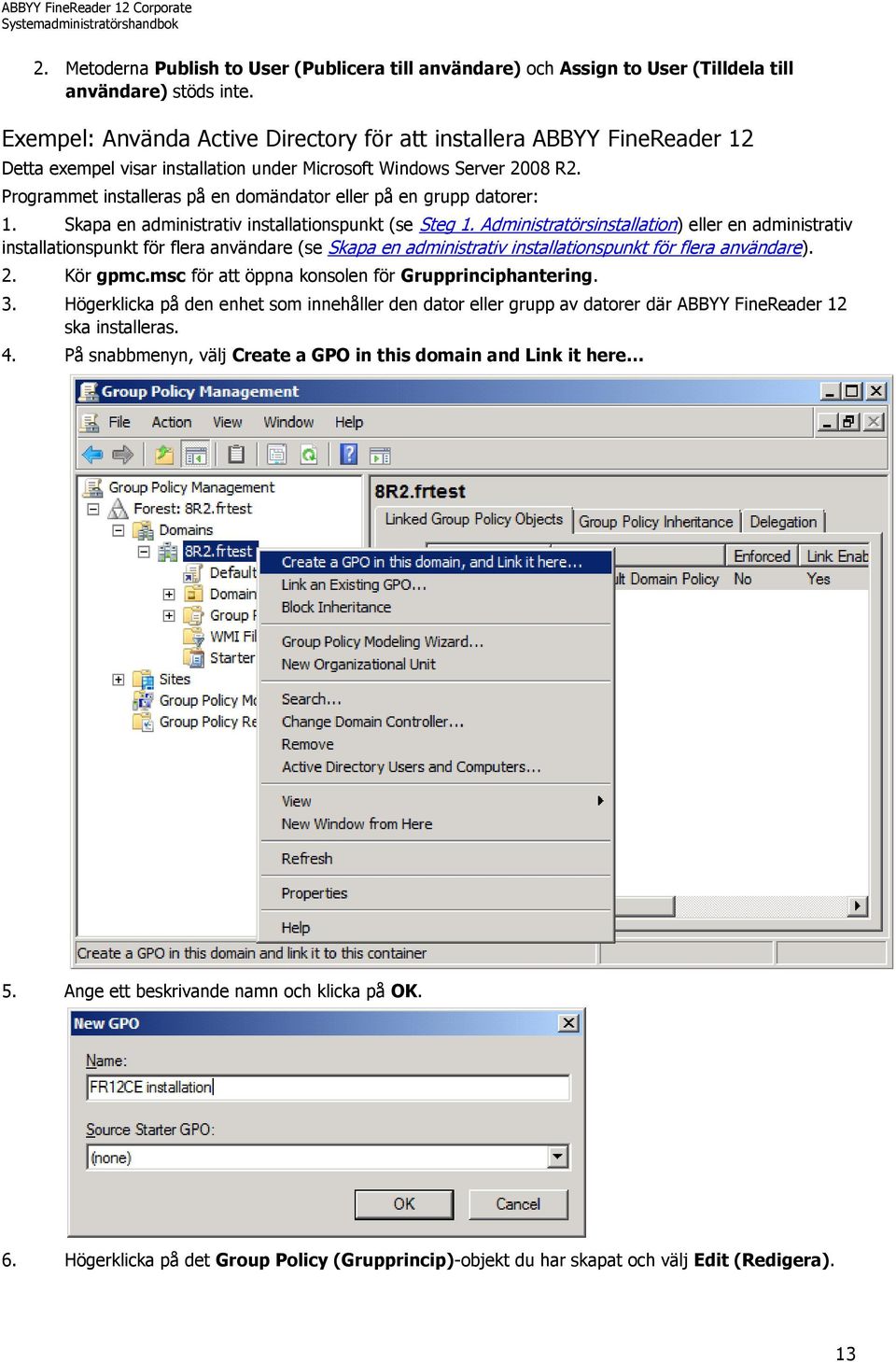Collapse the Forest: 8R2.frtest node
Image resolution: width=896 pixels, height=1362 pixels.
point(93,509)
